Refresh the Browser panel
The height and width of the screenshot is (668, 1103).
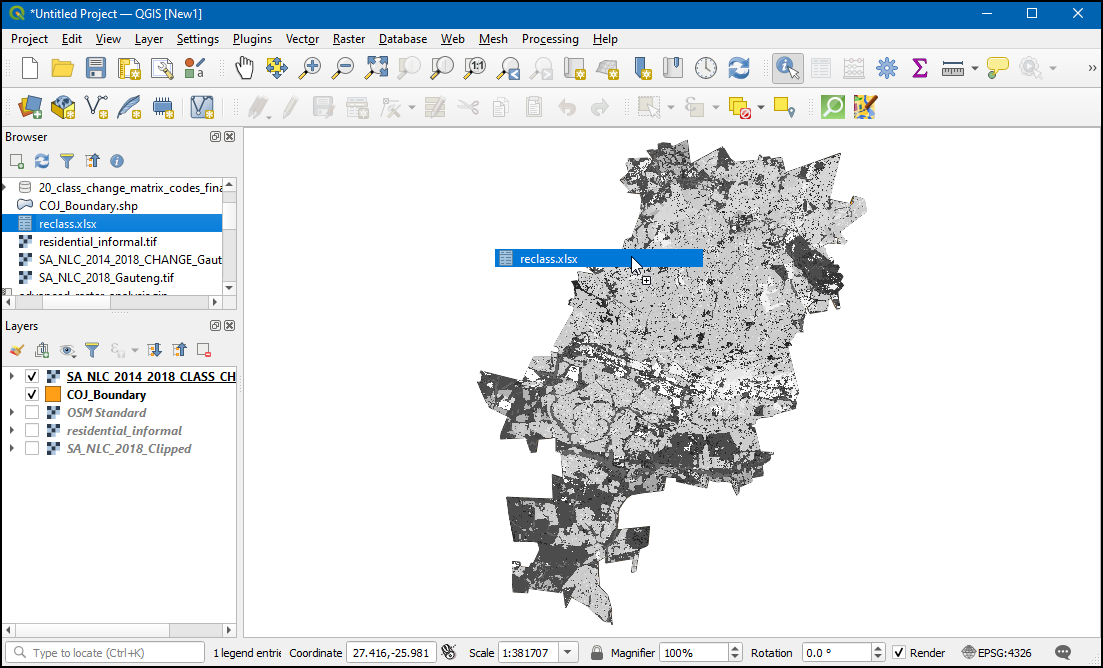pyautogui.click(x=42, y=161)
